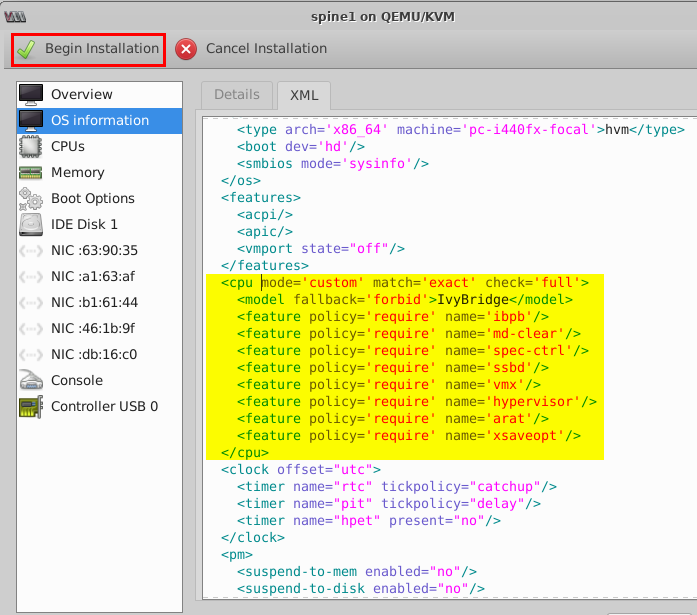The image size is (697, 615).
Task: Select OS information in the hardware list
Action: (99, 120)
